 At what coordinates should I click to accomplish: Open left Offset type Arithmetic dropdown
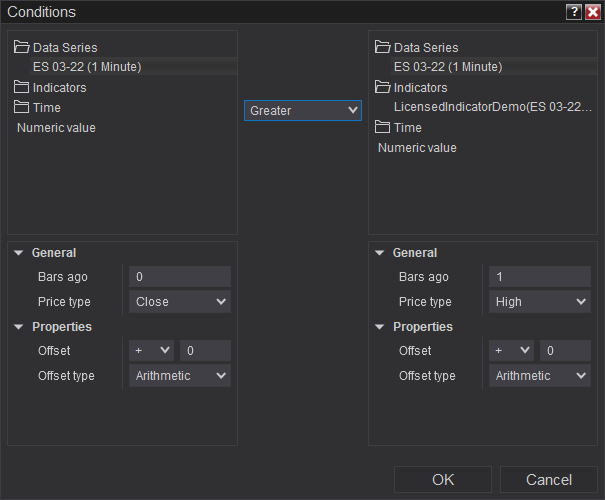pos(180,376)
